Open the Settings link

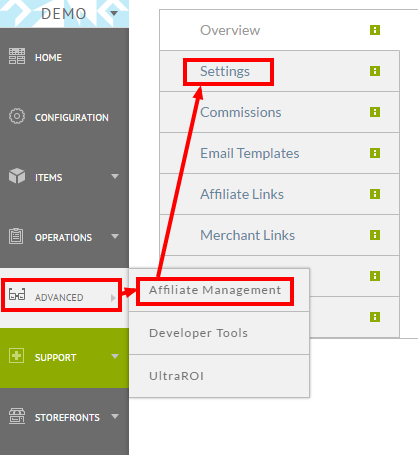[x=225, y=71]
